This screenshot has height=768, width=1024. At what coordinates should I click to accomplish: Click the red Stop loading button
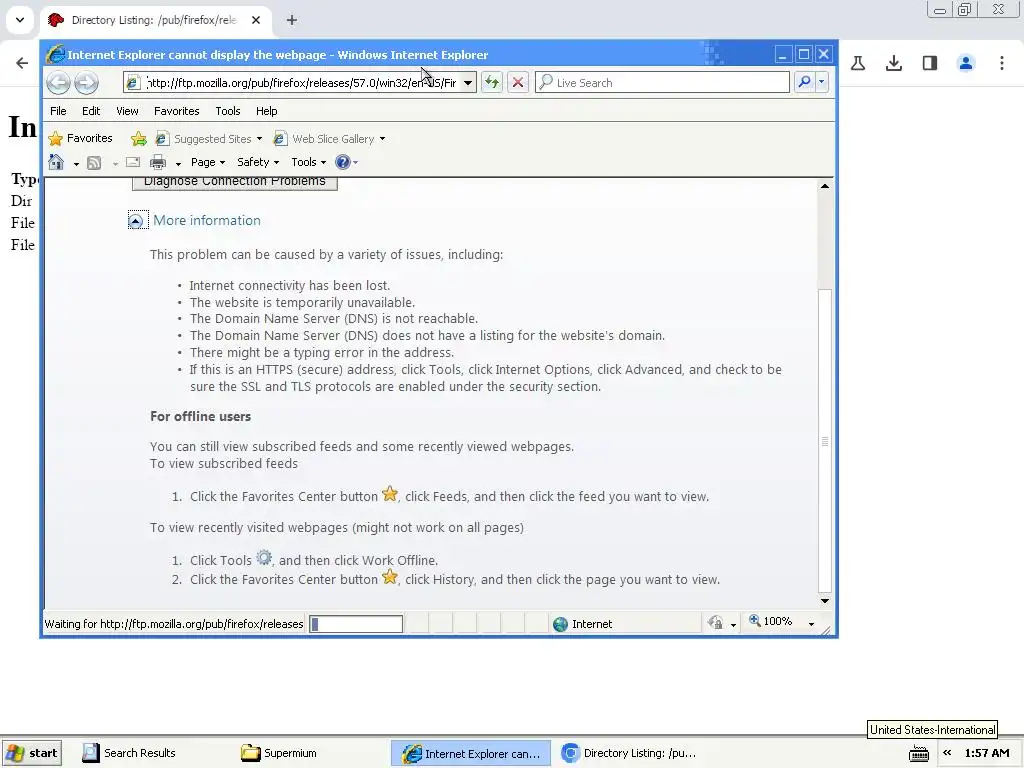pos(518,83)
